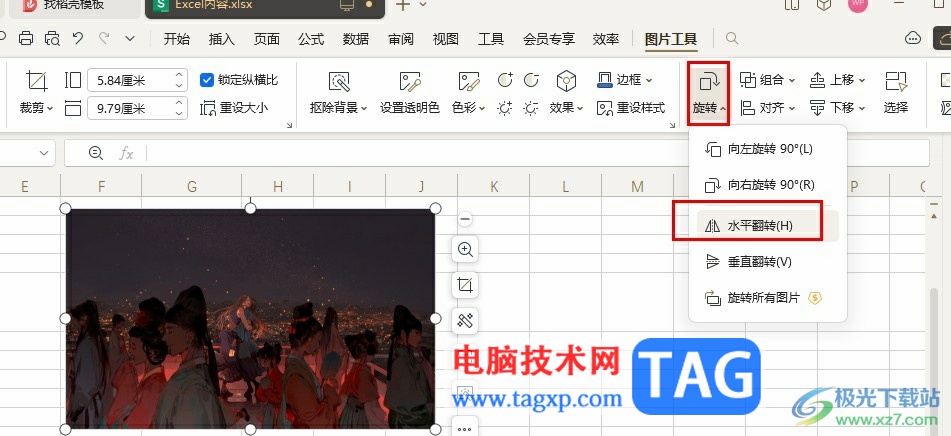
Task: Choose Rotate Left 90° (向左旋转)
Action: (x=767, y=149)
